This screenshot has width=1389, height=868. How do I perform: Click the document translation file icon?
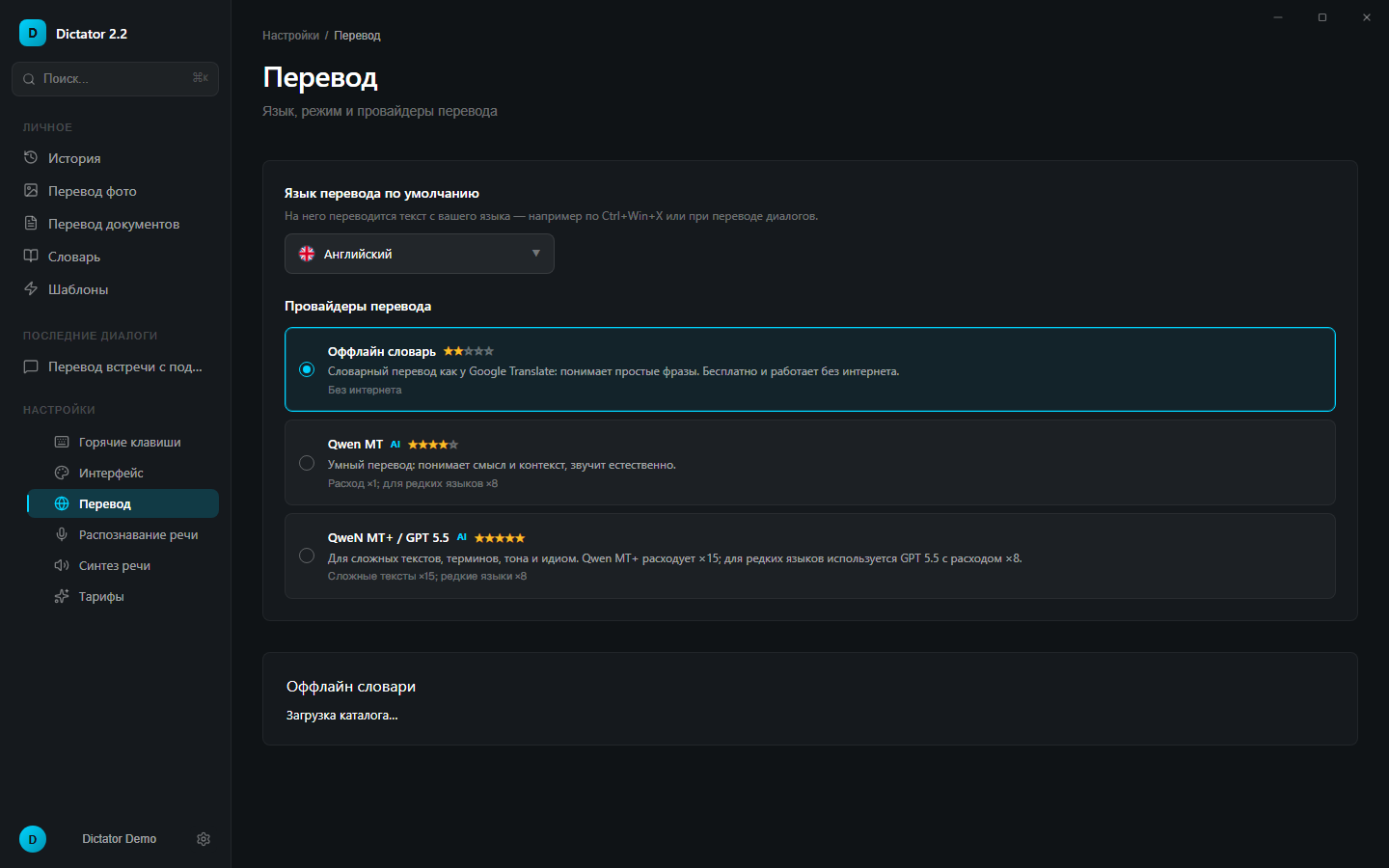(31, 223)
